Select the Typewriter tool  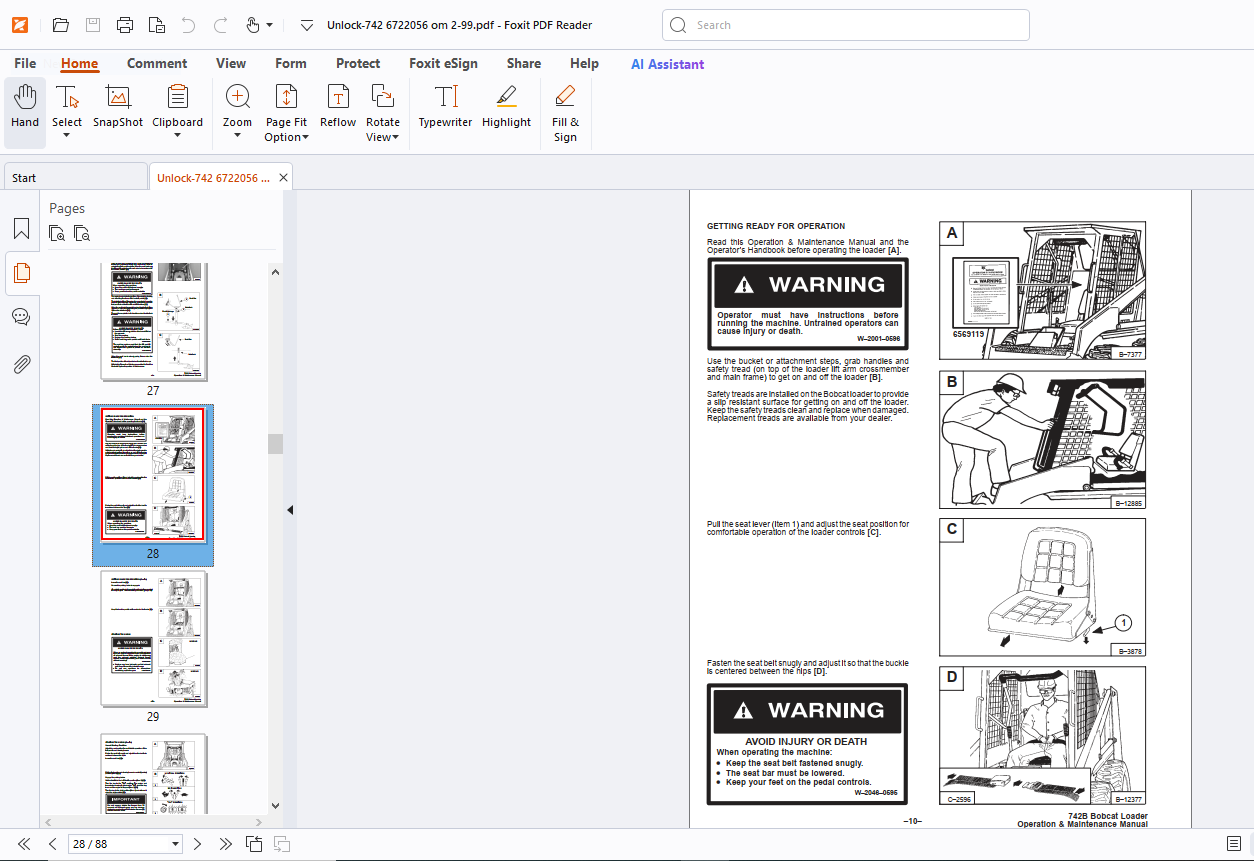(x=445, y=108)
